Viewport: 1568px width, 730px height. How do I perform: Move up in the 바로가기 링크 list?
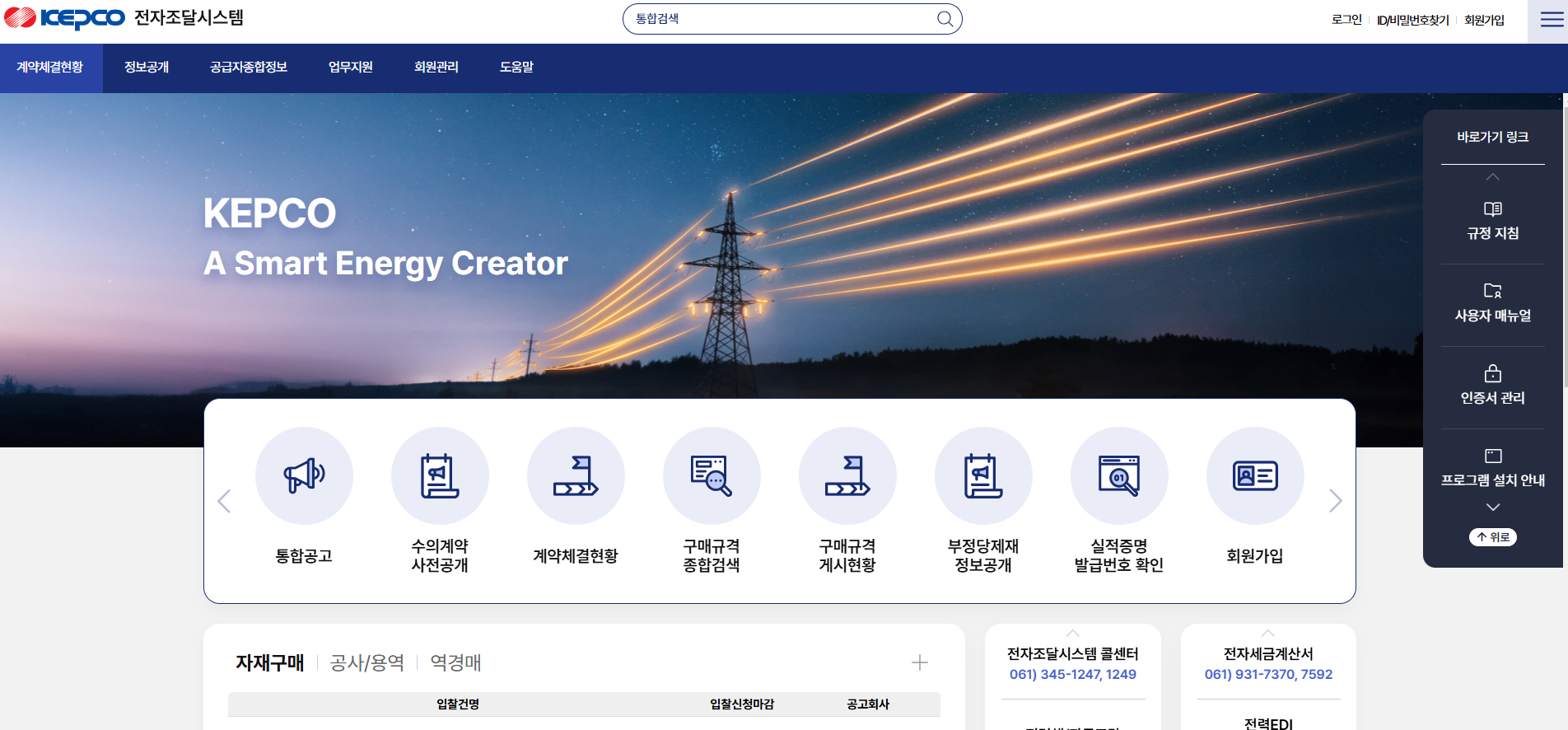pyautogui.click(x=1492, y=177)
